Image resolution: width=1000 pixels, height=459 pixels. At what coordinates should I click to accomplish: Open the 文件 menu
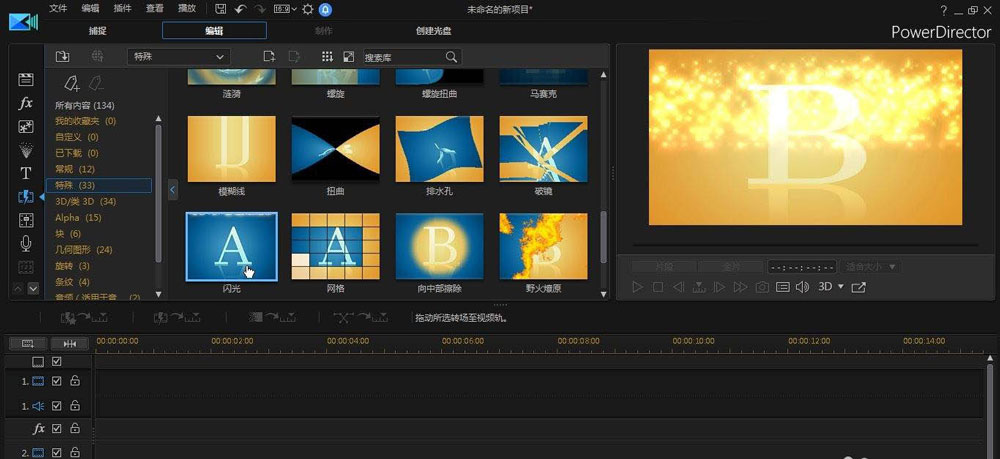(58, 9)
